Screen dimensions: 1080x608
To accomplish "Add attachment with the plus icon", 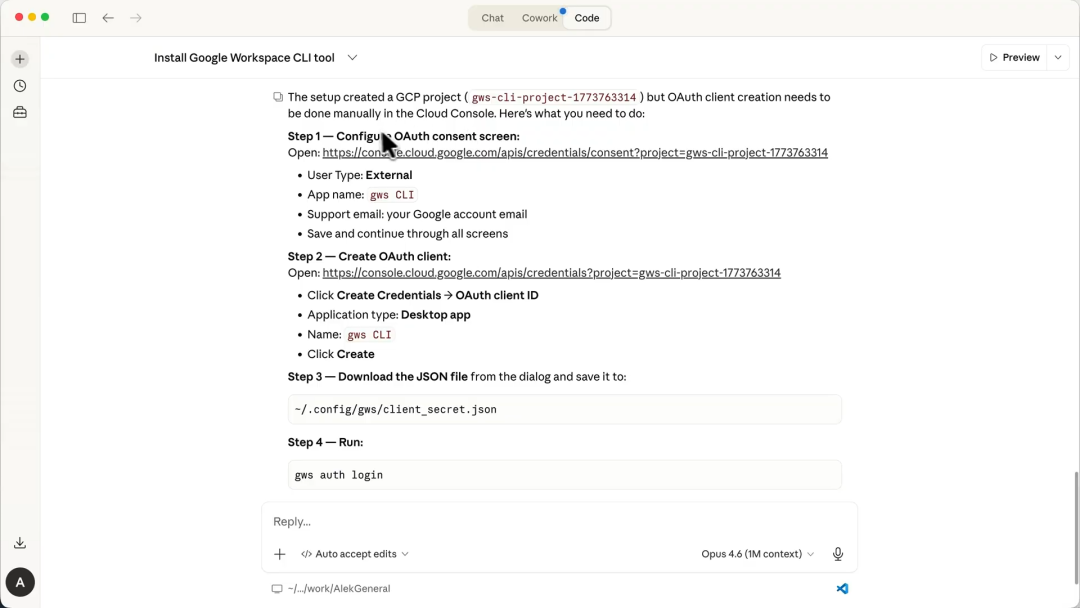I will [280, 554].
